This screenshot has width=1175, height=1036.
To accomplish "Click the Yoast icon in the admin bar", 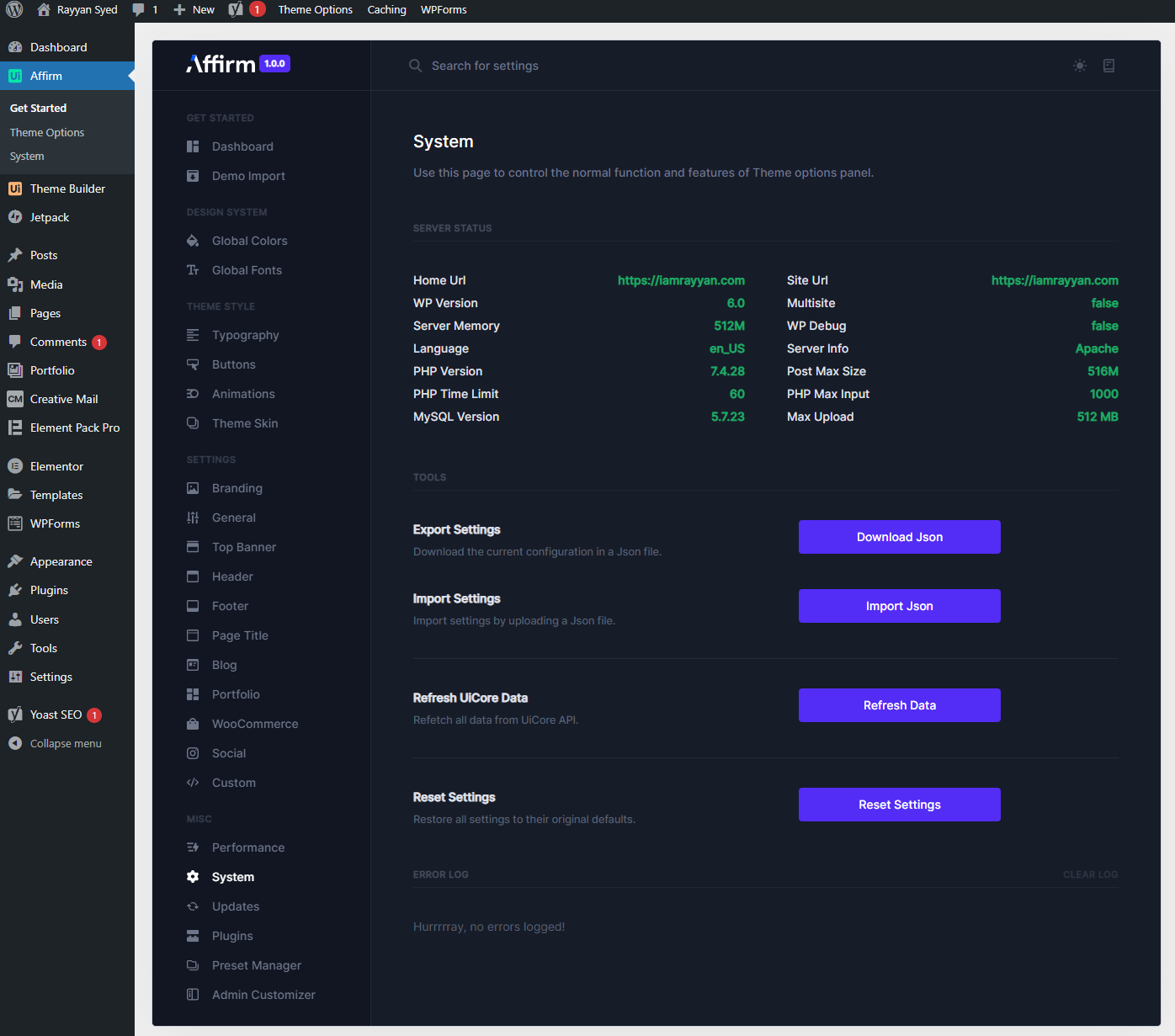I will [236, 10].
